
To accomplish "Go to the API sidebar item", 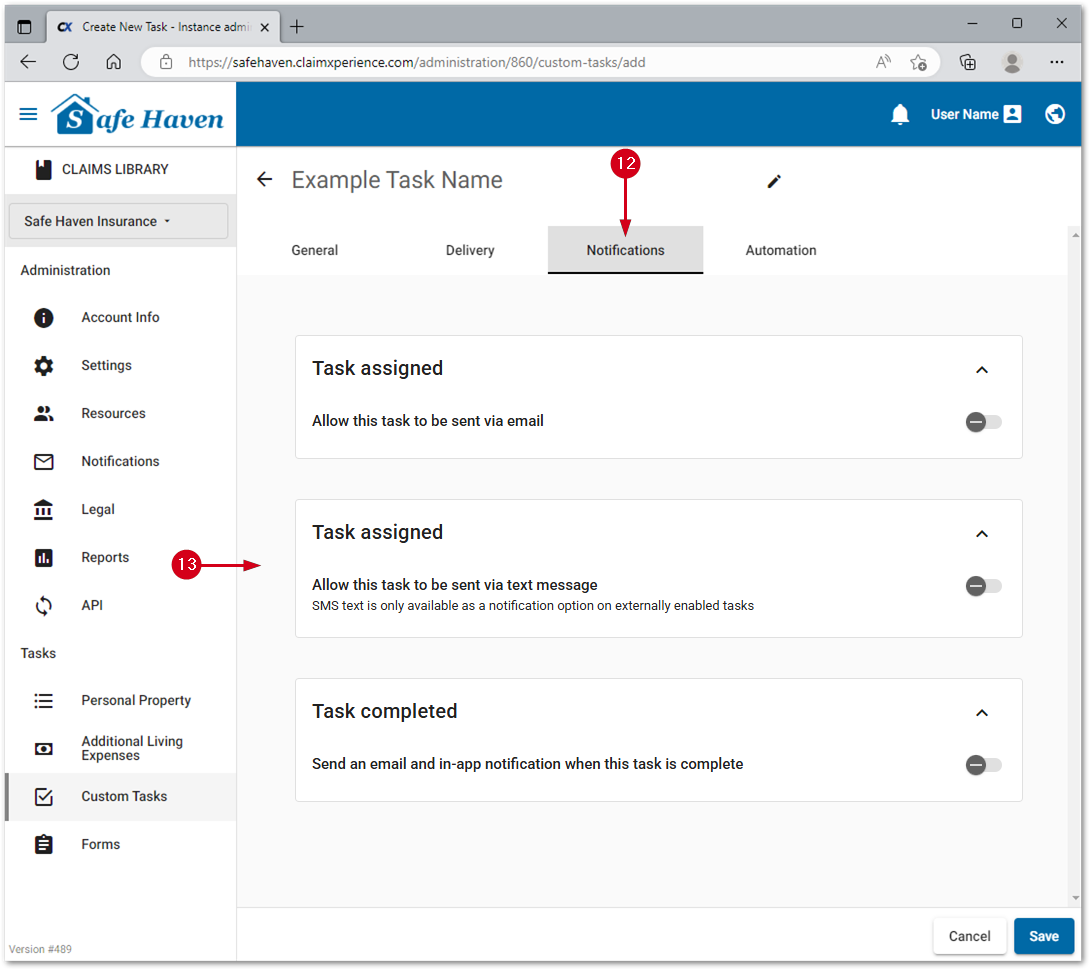I will [x=92, y=605].
